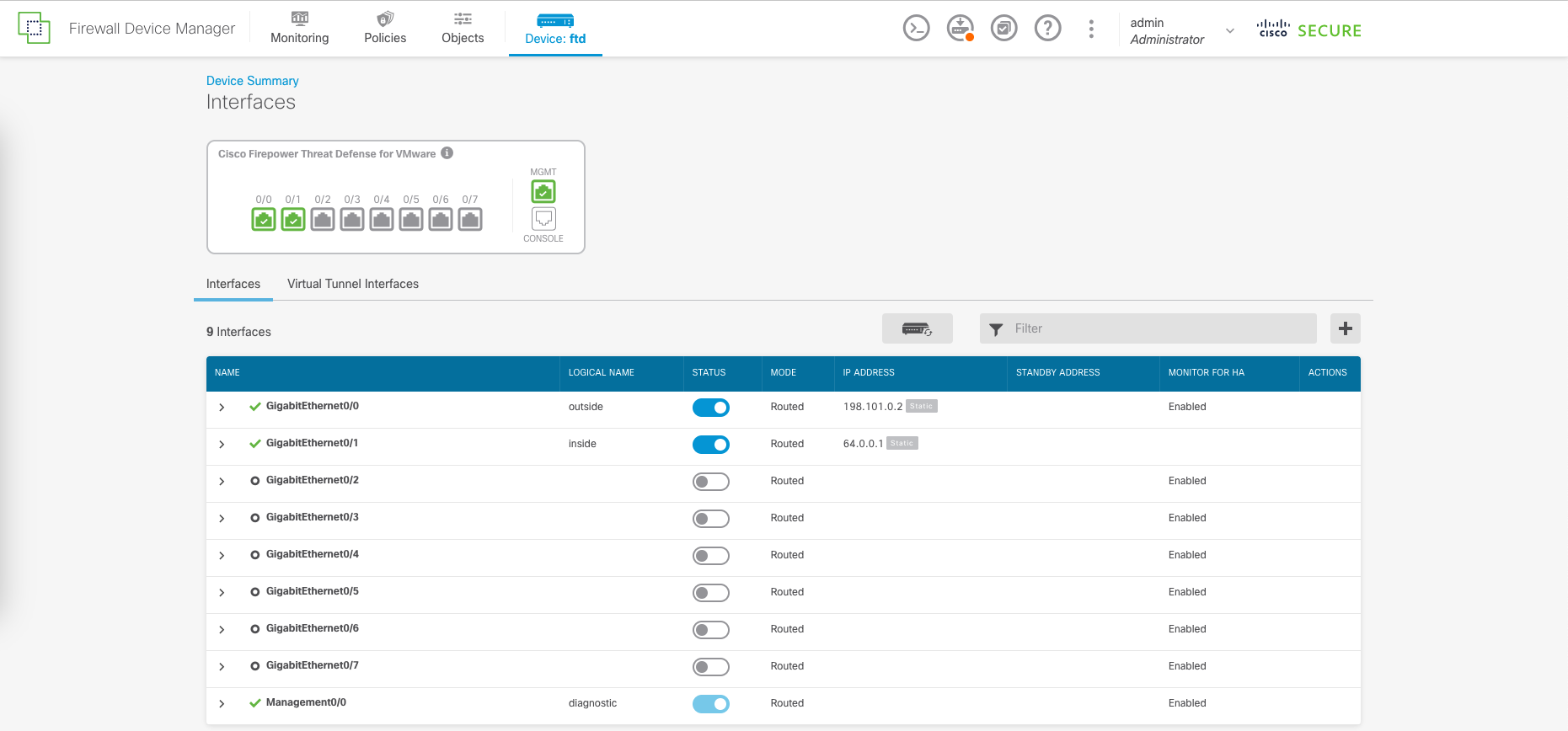Click the pending deployment icon
The height and width of the screenshot is (731, 1568).
(x=960, y=29)
